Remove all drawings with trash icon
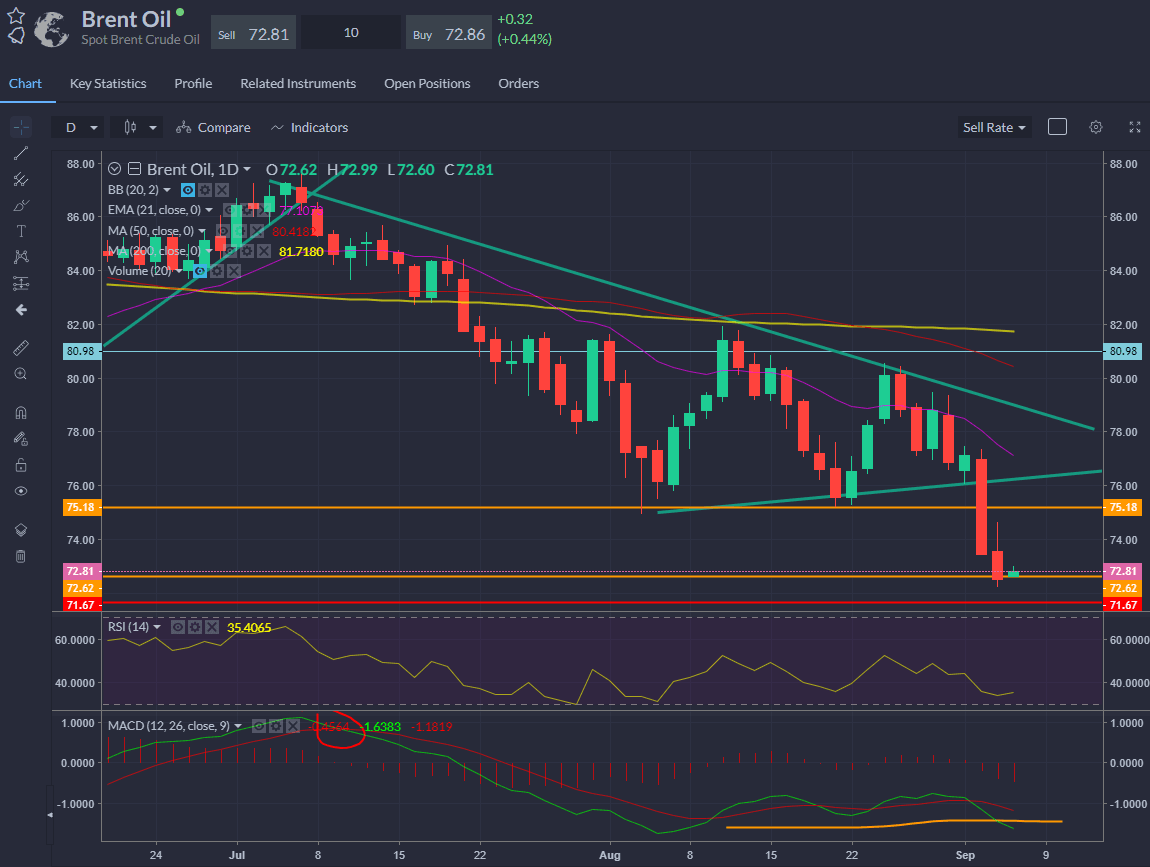The width and height of the screenshot is (1150, 867). coord(21,556)
